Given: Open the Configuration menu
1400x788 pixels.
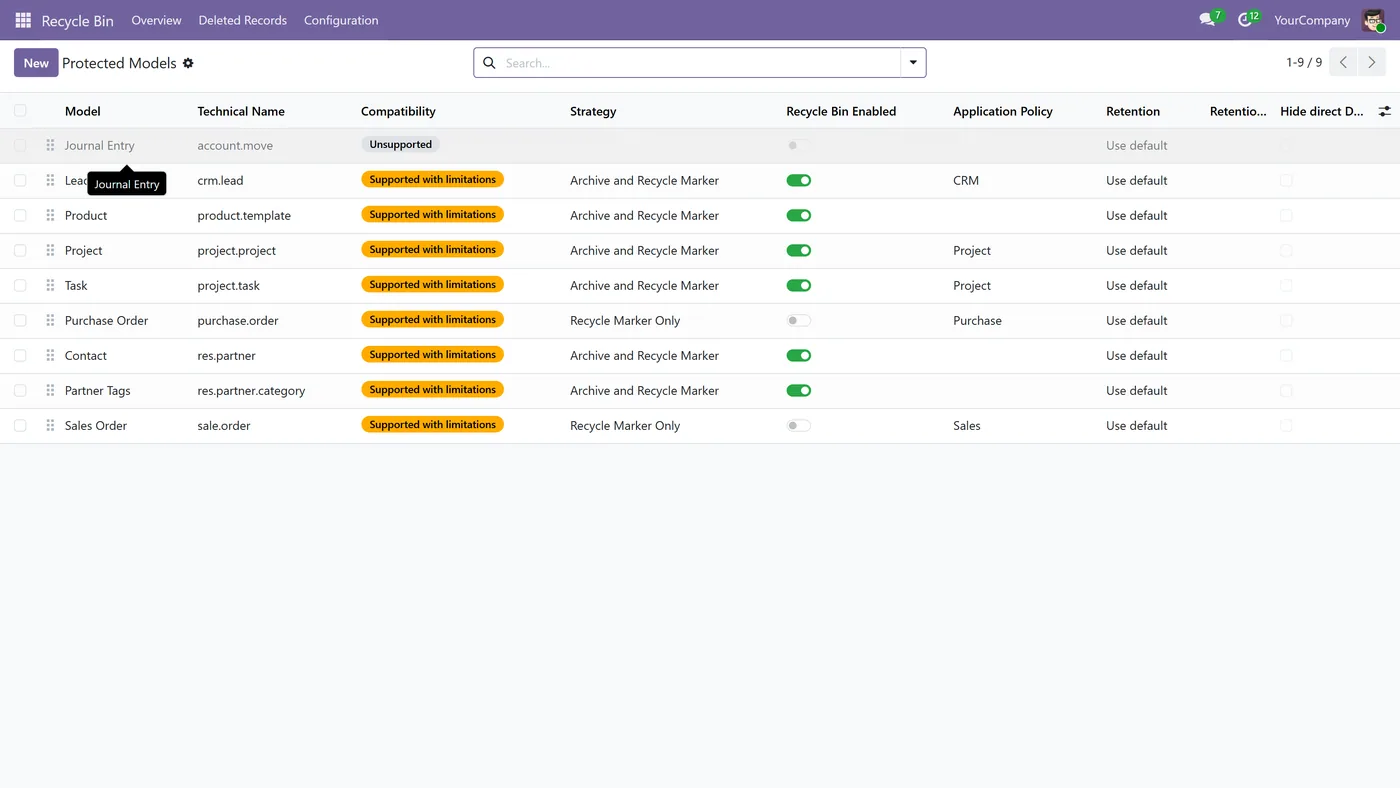Looking at the screenshot, I should click(x=341, y=20).
